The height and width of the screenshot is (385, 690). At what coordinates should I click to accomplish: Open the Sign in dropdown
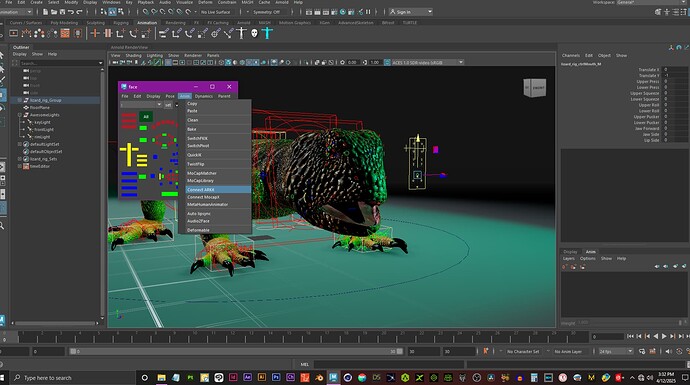click(x=411, y=12)
